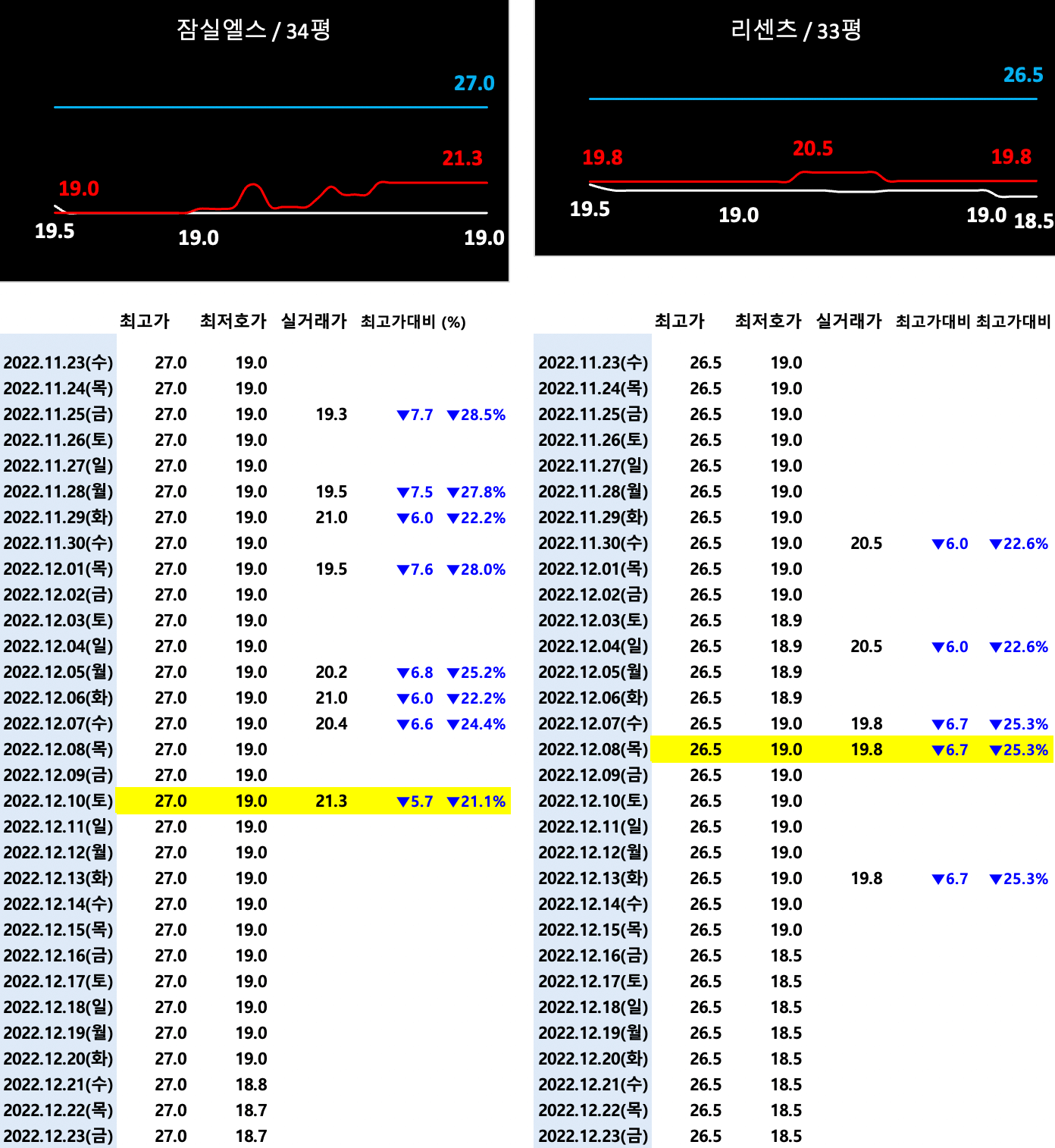Viewport: 1055px width, 1148px height.
Task: Click the ▼27.8% cell
Action: pyautogui.click(x=476, y=492)
